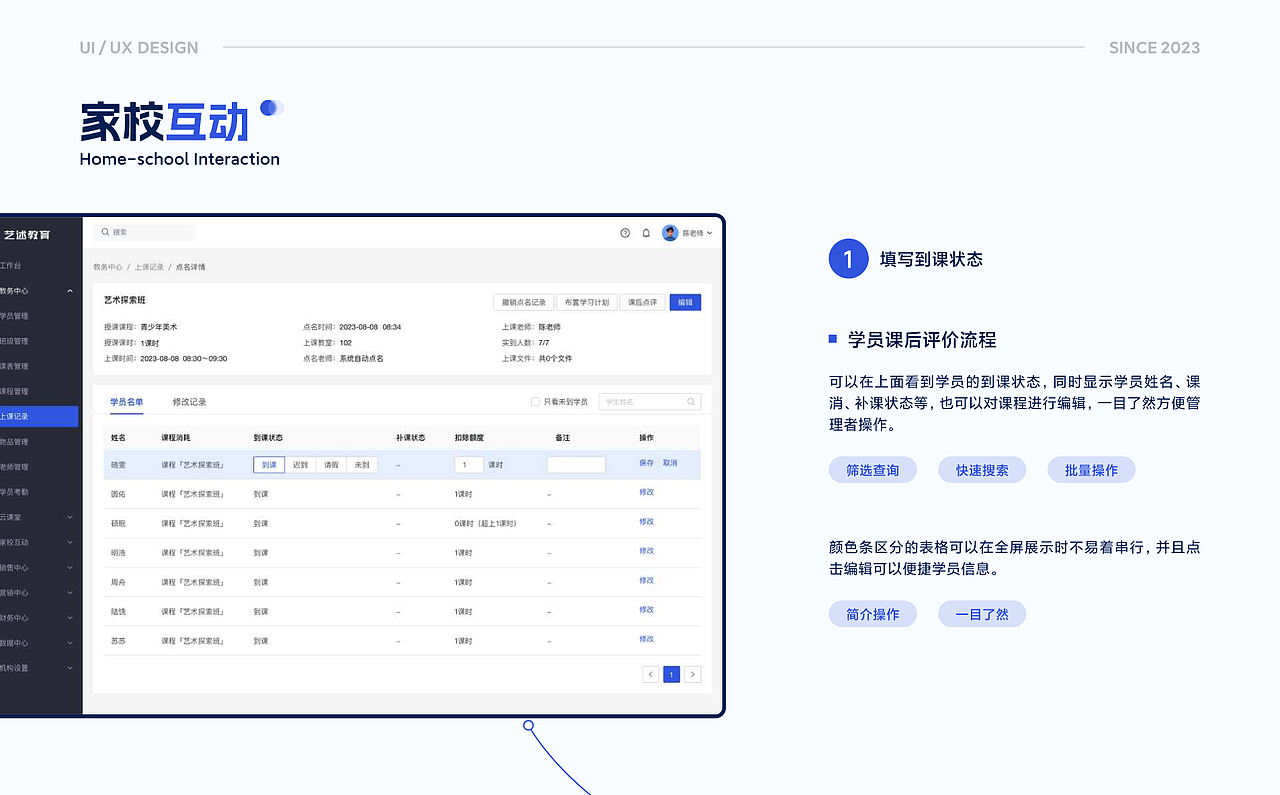
Task: Open 工作台 in the sidebar
Action: coord(10,266)
